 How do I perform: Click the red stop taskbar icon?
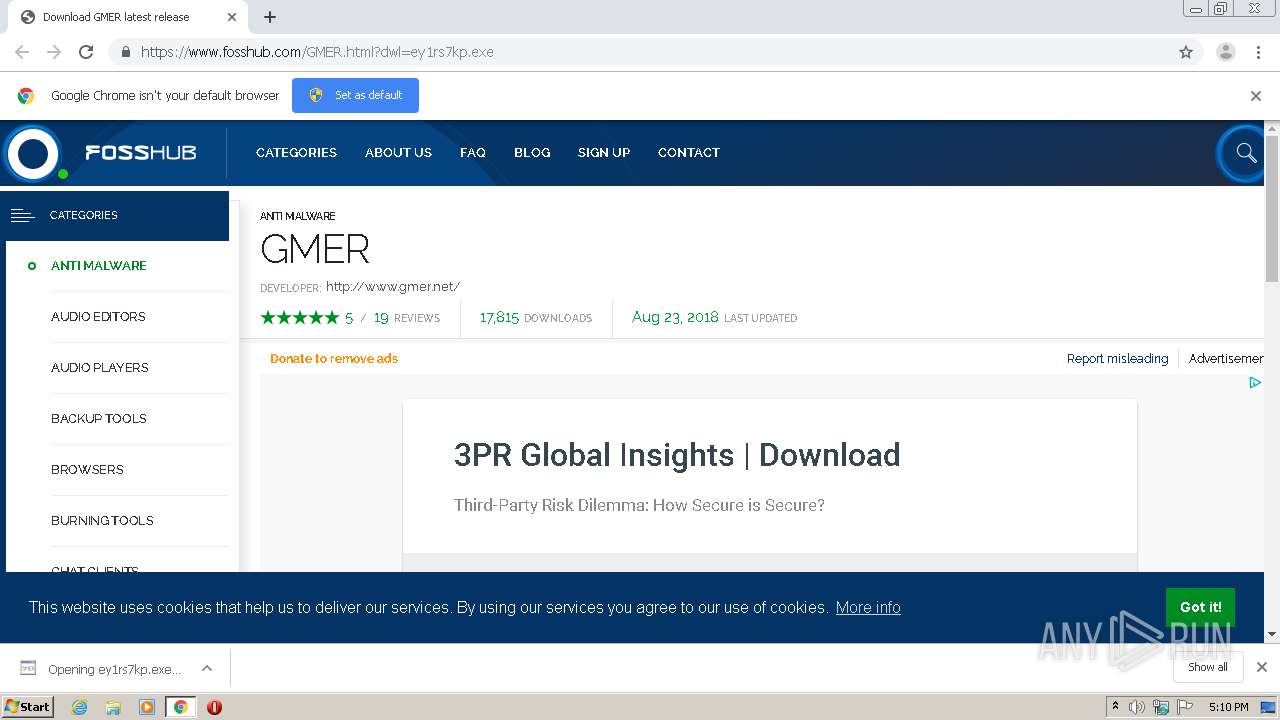coord(214,707)
